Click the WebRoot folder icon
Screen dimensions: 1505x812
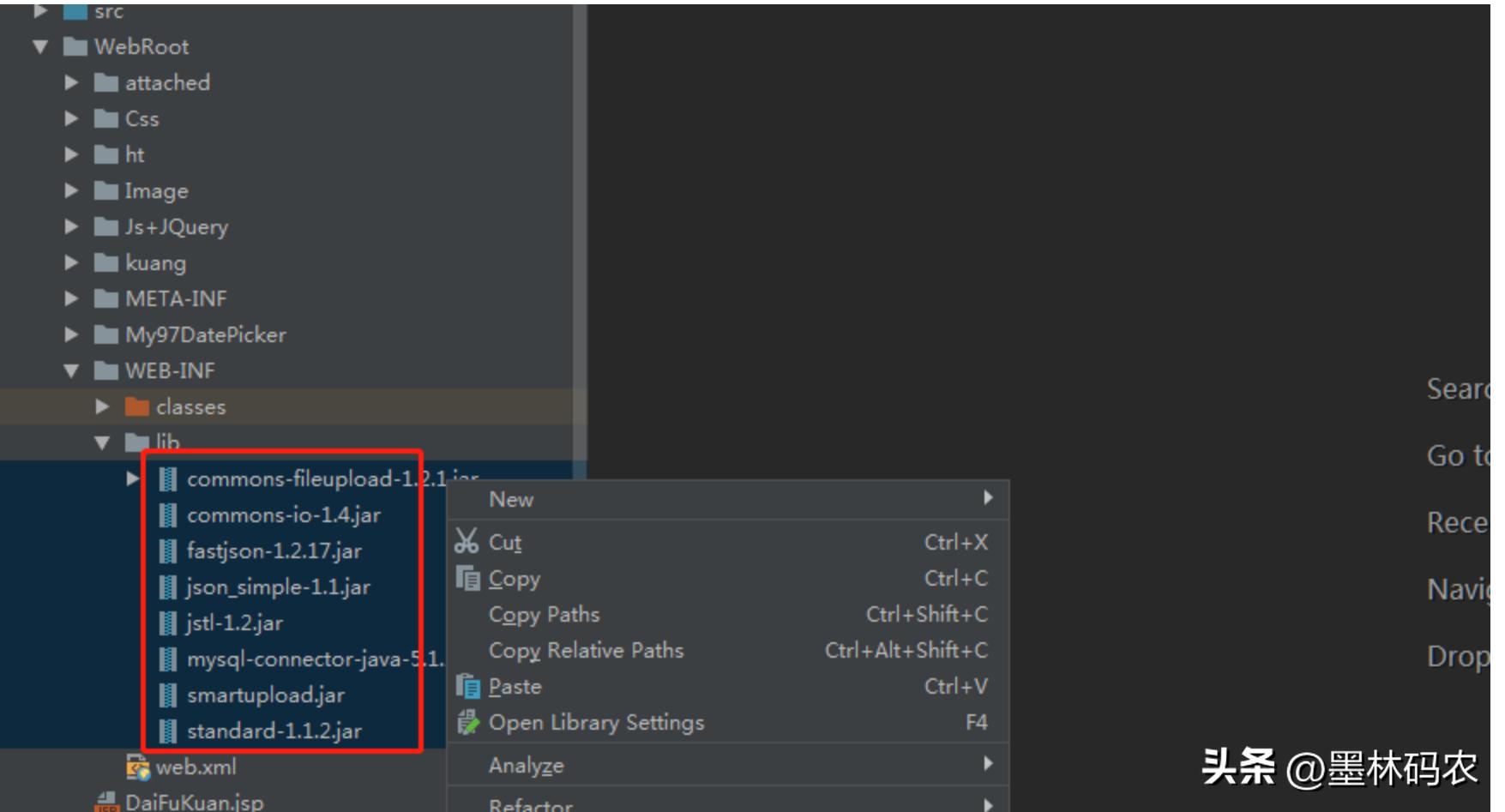pos(75,46)
